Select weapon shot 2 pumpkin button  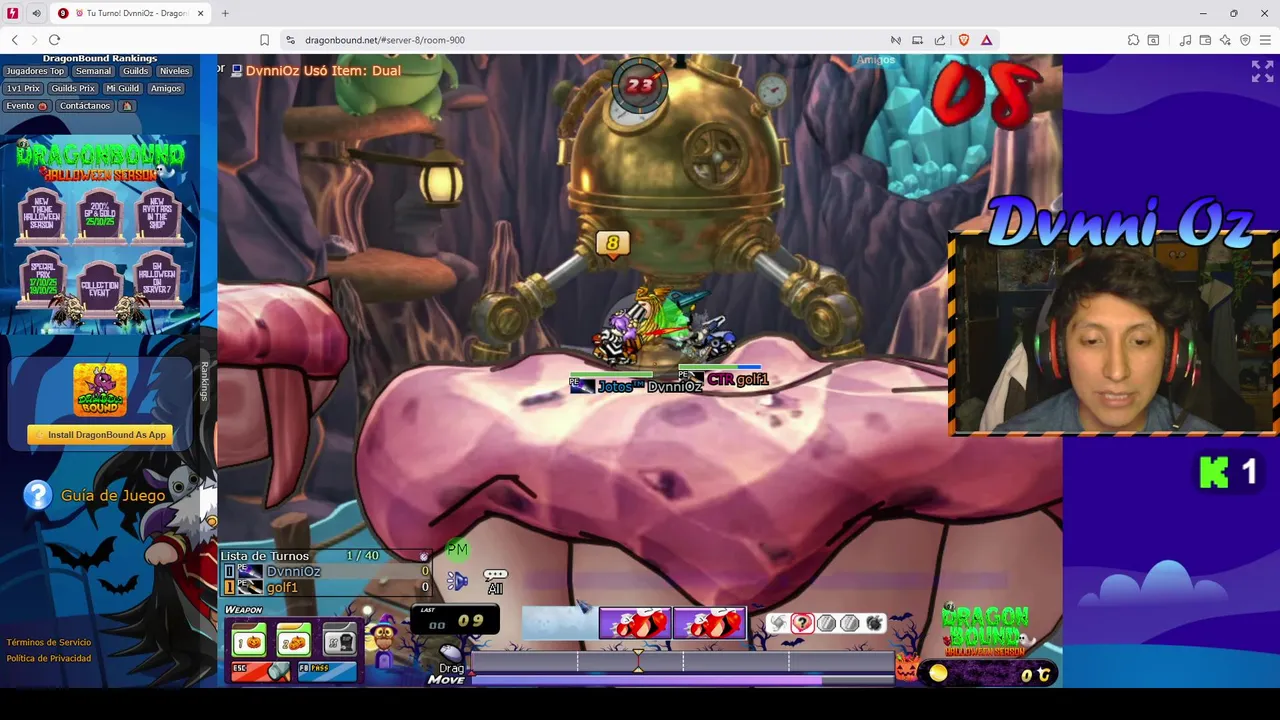tap(293, 641)
